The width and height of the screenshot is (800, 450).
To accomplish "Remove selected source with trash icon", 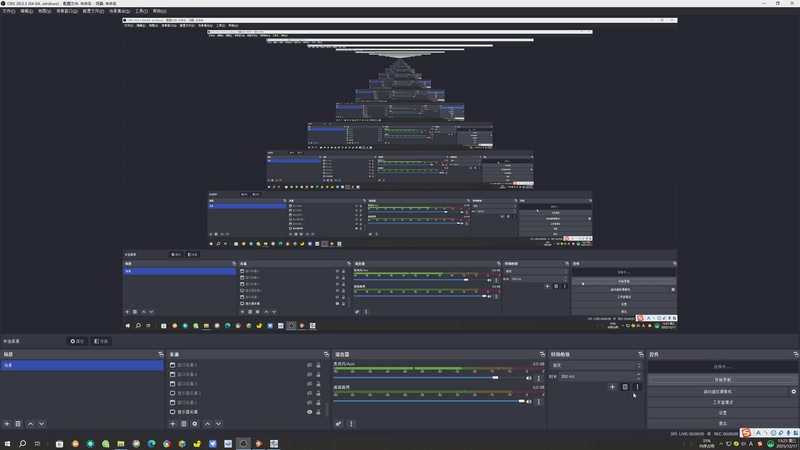I will pyautogui.click(x=184, y=423).
